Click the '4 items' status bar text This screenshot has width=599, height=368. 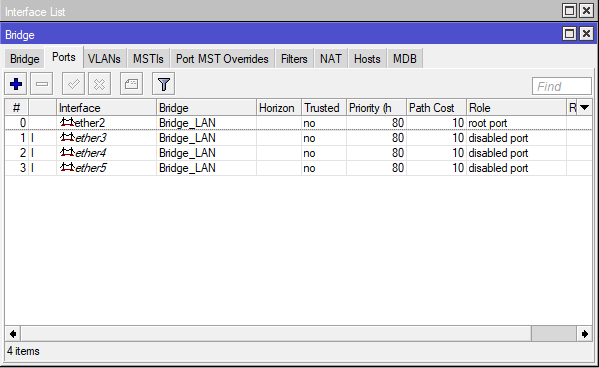(x=23, y=351)
